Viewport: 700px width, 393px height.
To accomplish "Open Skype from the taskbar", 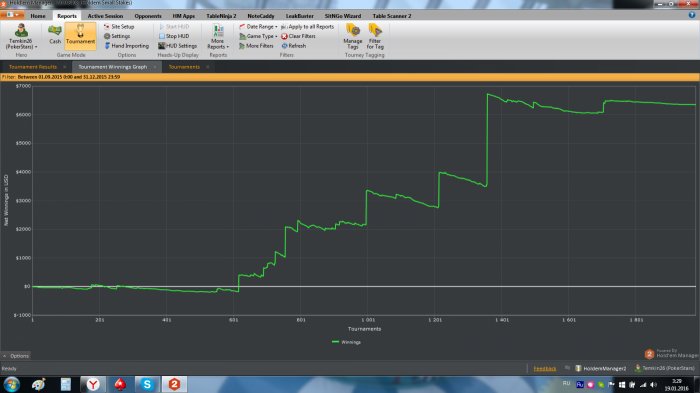I will tap(146, 384).
